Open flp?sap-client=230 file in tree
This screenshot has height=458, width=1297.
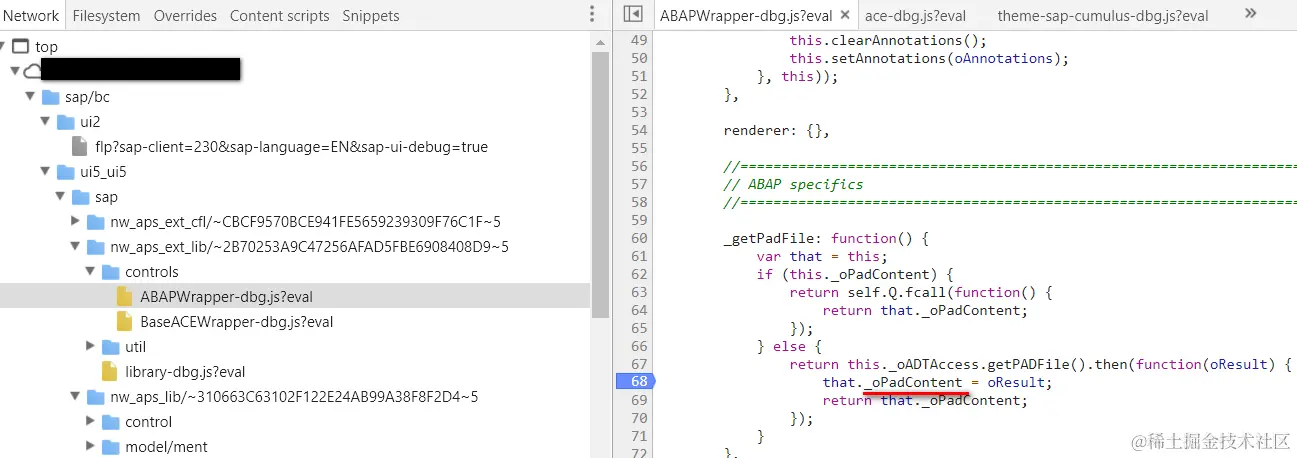click(x=291, y=147)
